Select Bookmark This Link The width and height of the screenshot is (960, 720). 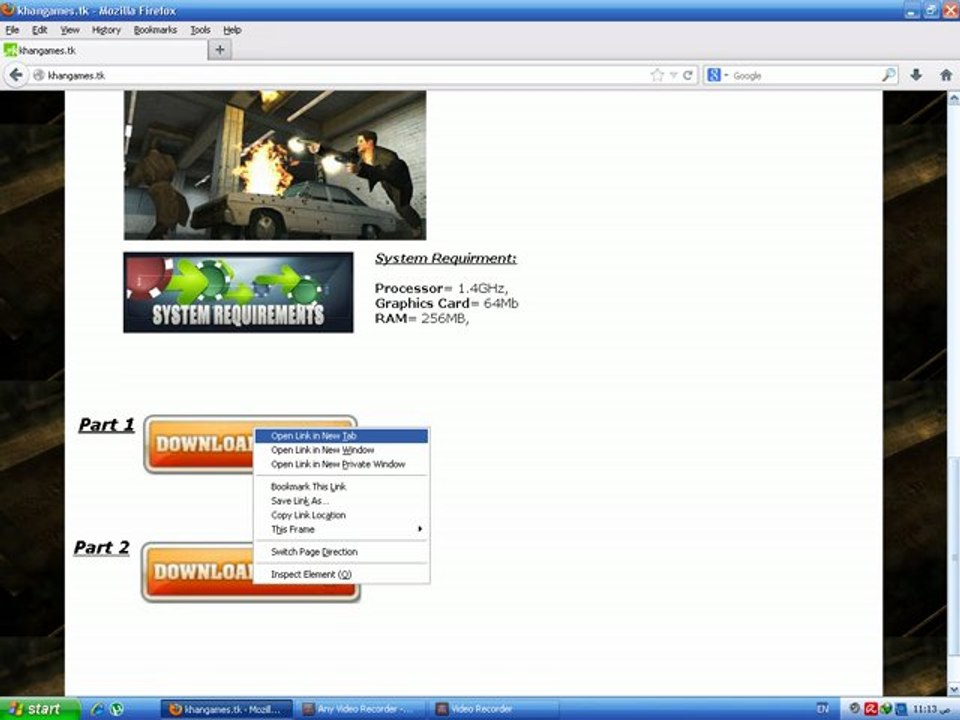point(342,487)
